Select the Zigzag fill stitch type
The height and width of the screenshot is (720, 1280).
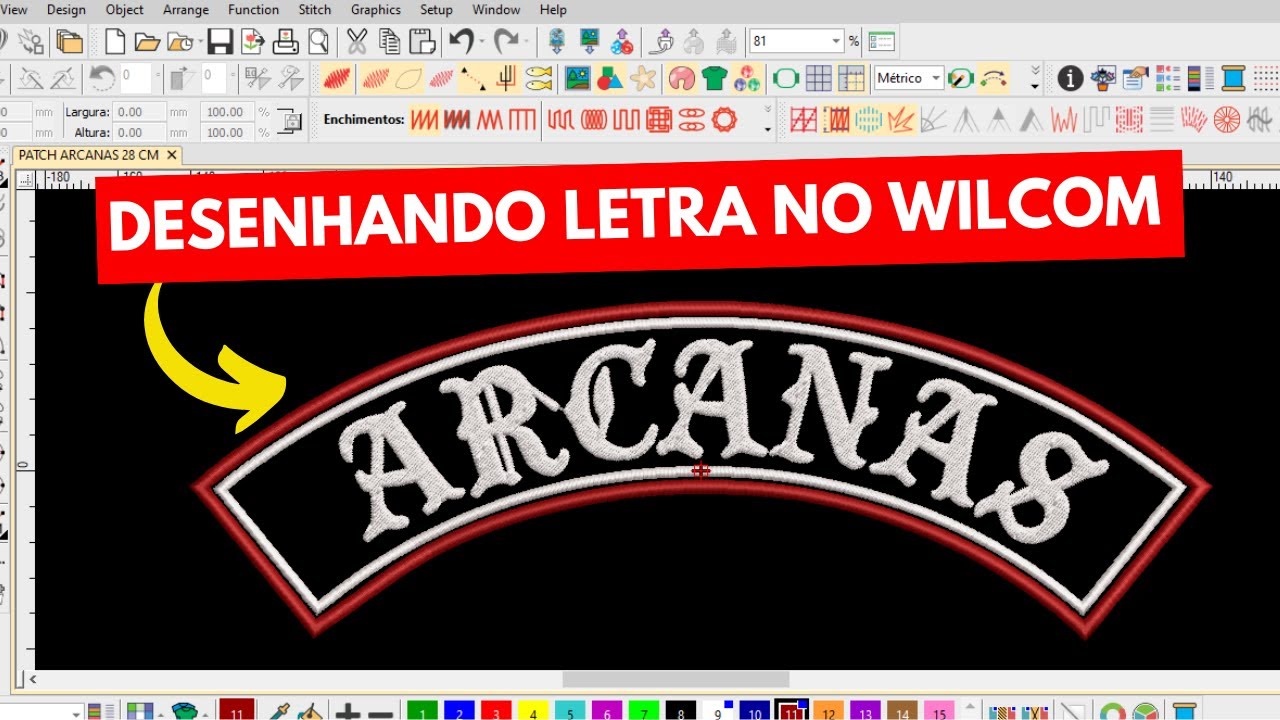(x=490, y=121)
